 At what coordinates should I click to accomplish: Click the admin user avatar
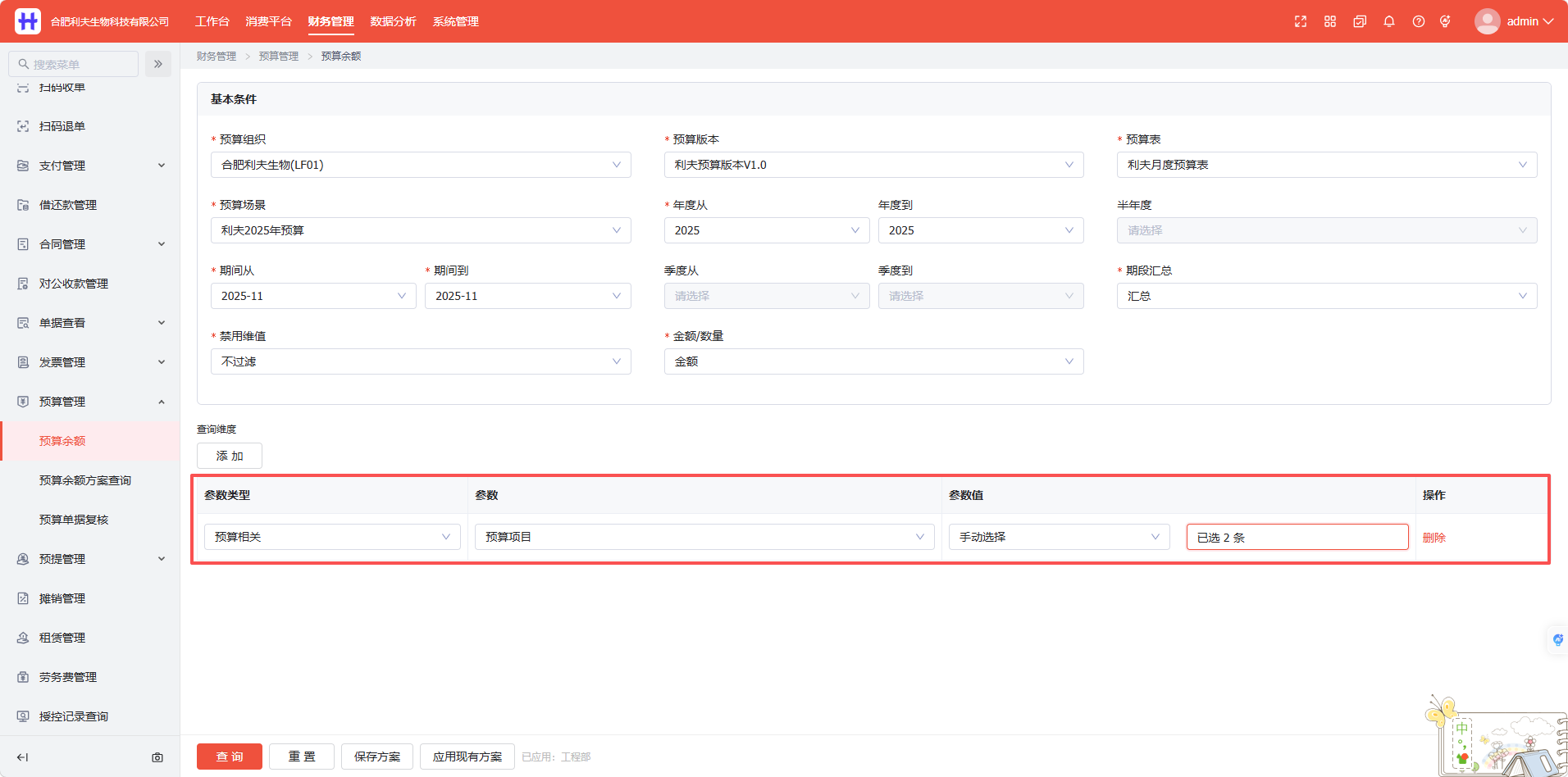click(x=1487, y=21)
